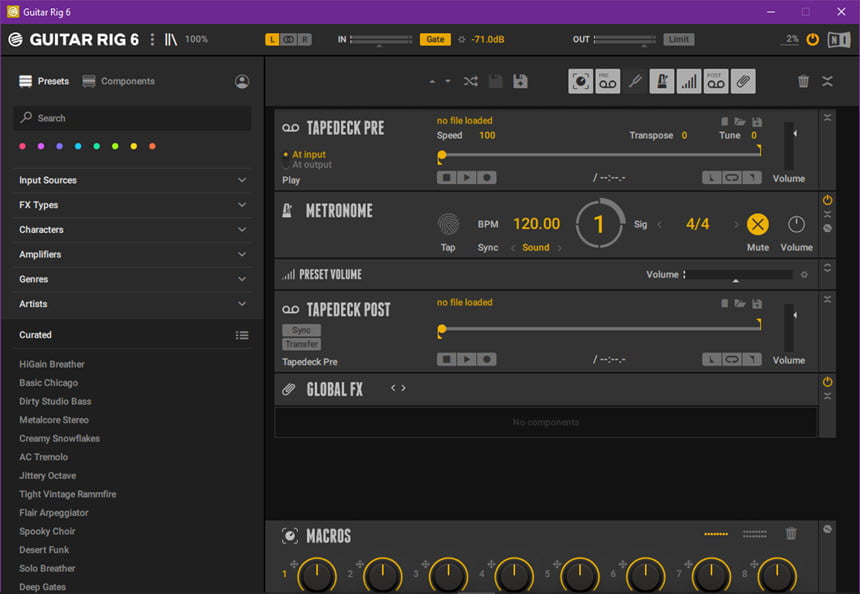This screenshot has width=860, height=594.
Task: Toggle the Tuner toolbar icon
Action: (x=635, y=82)
